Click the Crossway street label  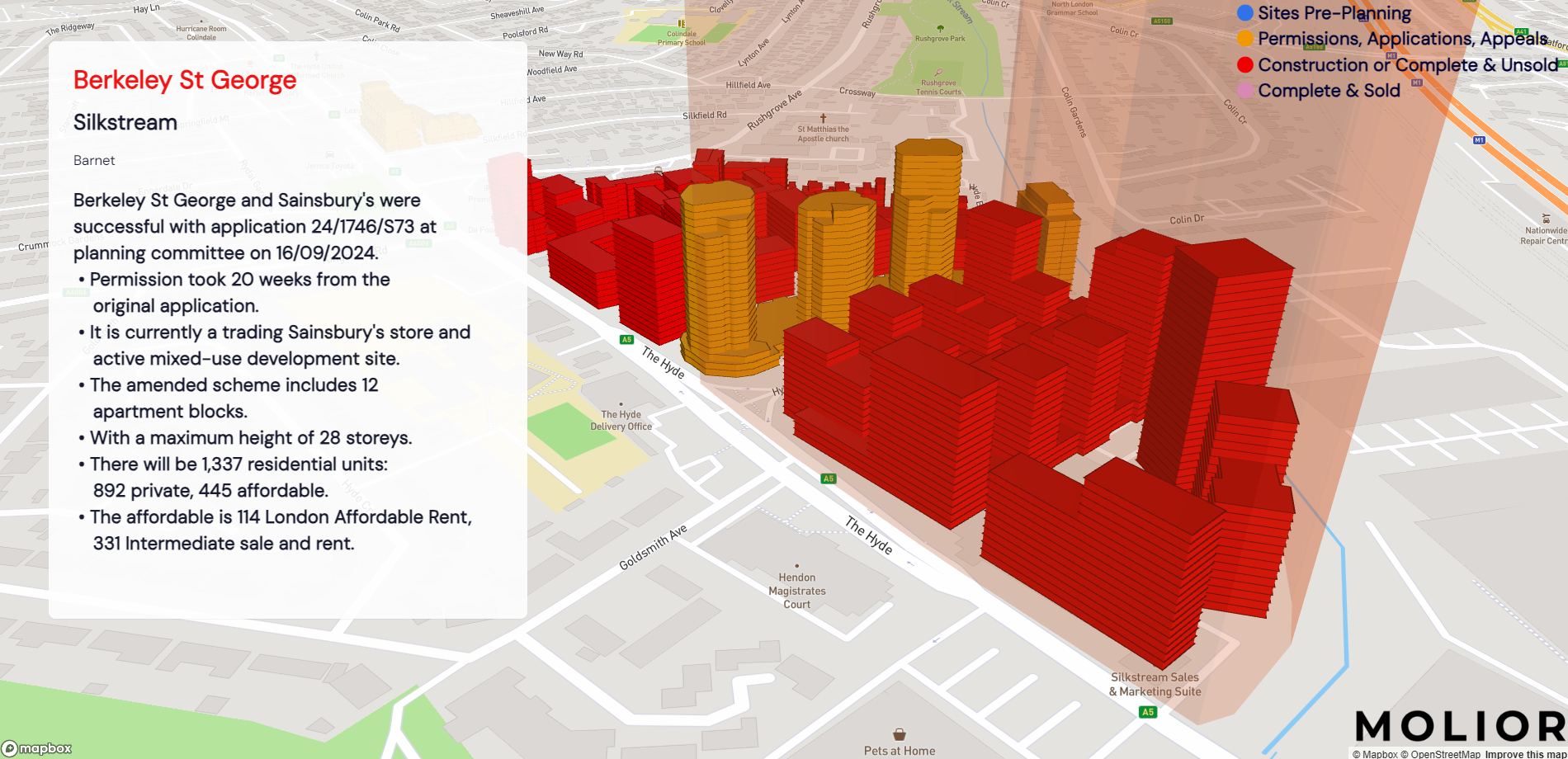[857, 92]
